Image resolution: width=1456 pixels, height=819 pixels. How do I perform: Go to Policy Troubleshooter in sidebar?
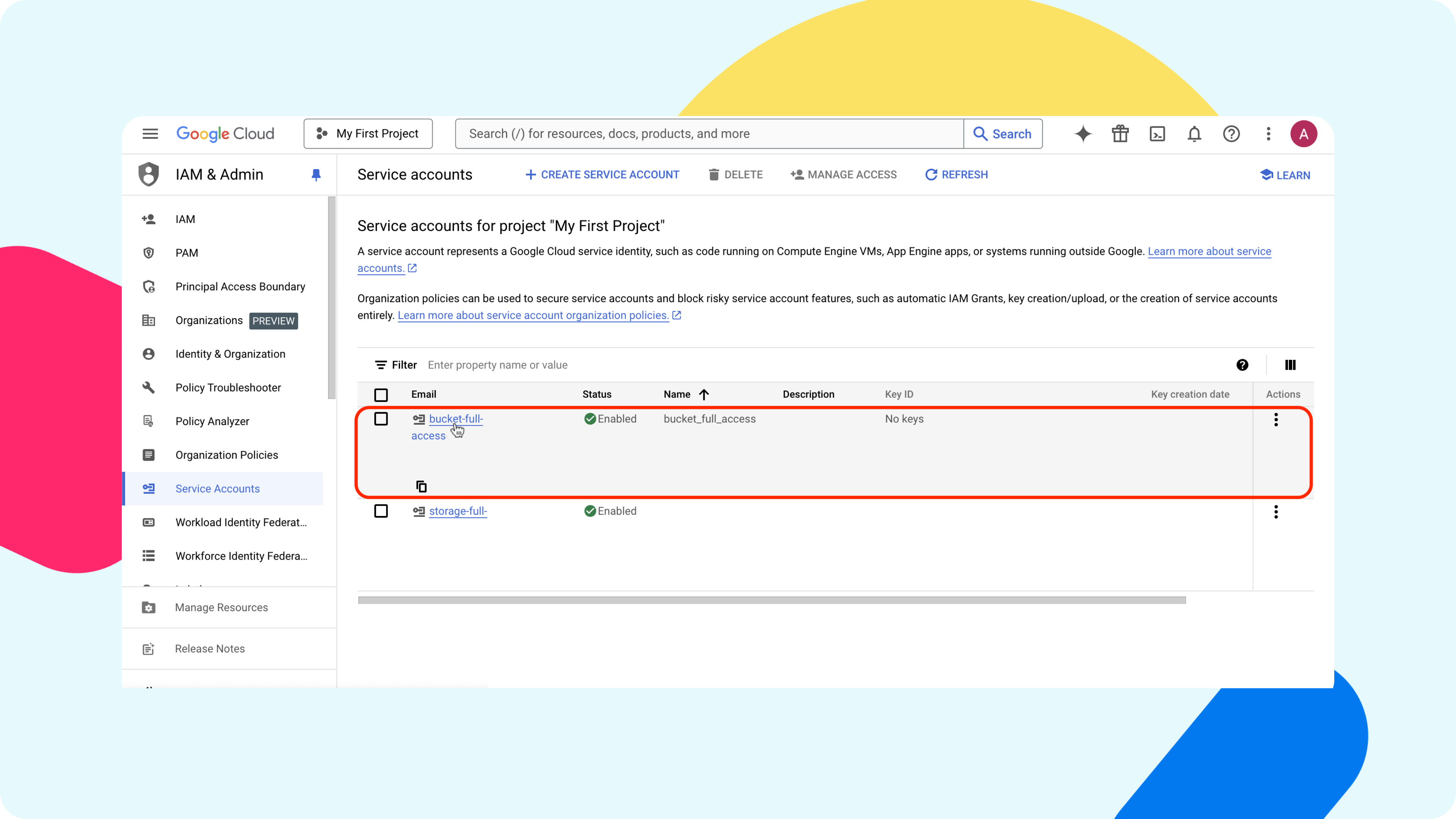tap(228, 388)
